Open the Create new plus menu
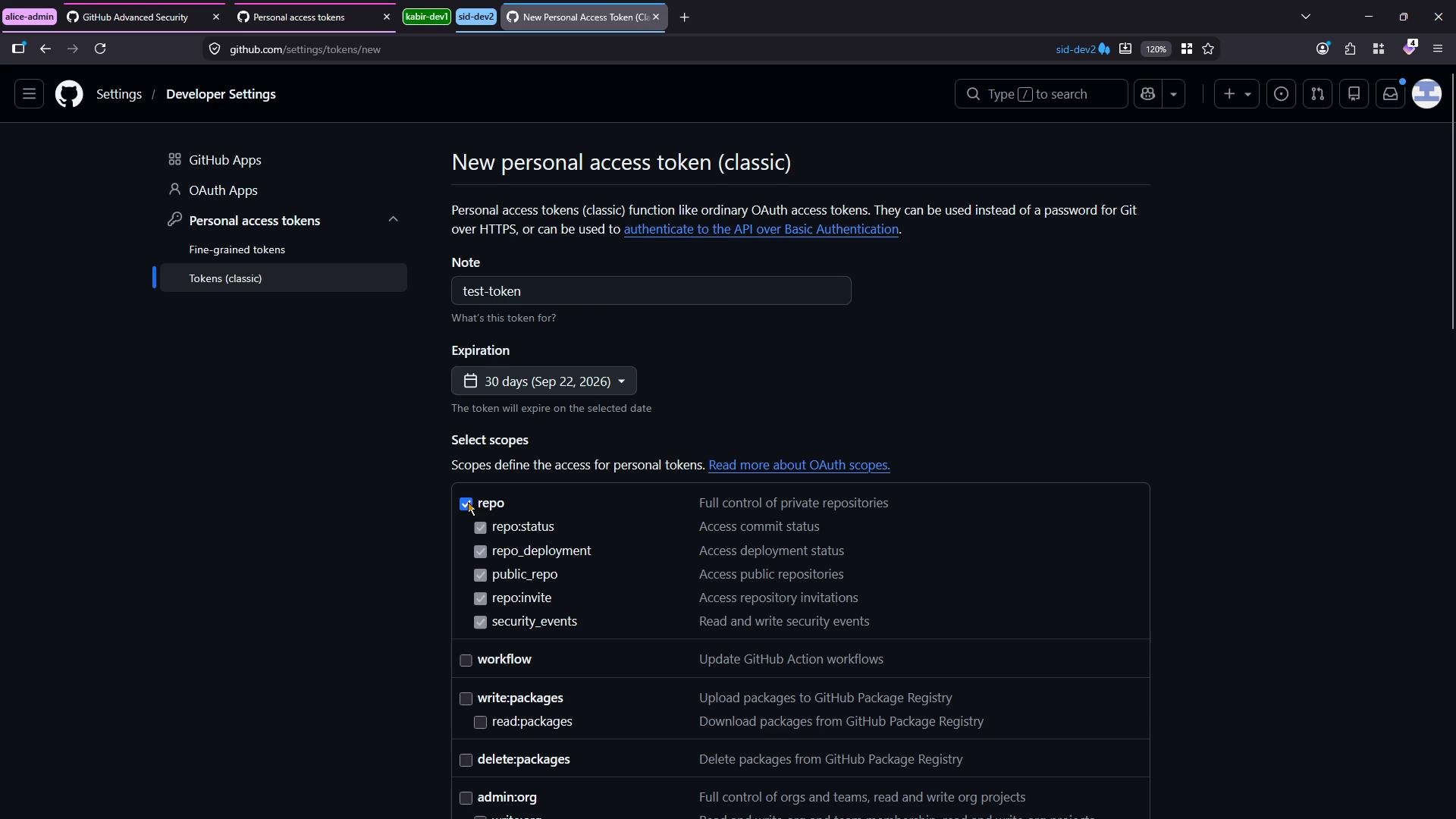Image resolution: width=1456 pixels, height=819 pixels. 1237,95
